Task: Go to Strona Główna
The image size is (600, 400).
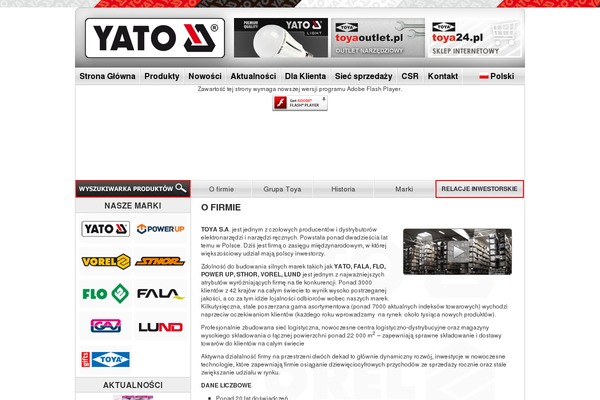Action: pyautogui.click(x=108, y=76)
